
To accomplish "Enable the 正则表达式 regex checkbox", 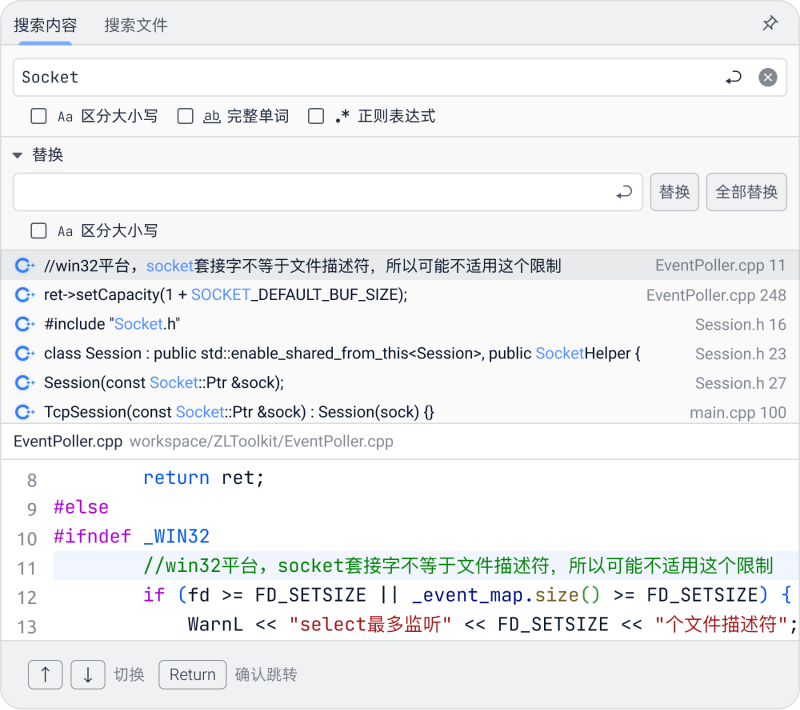I will click(x=316, y=116).
